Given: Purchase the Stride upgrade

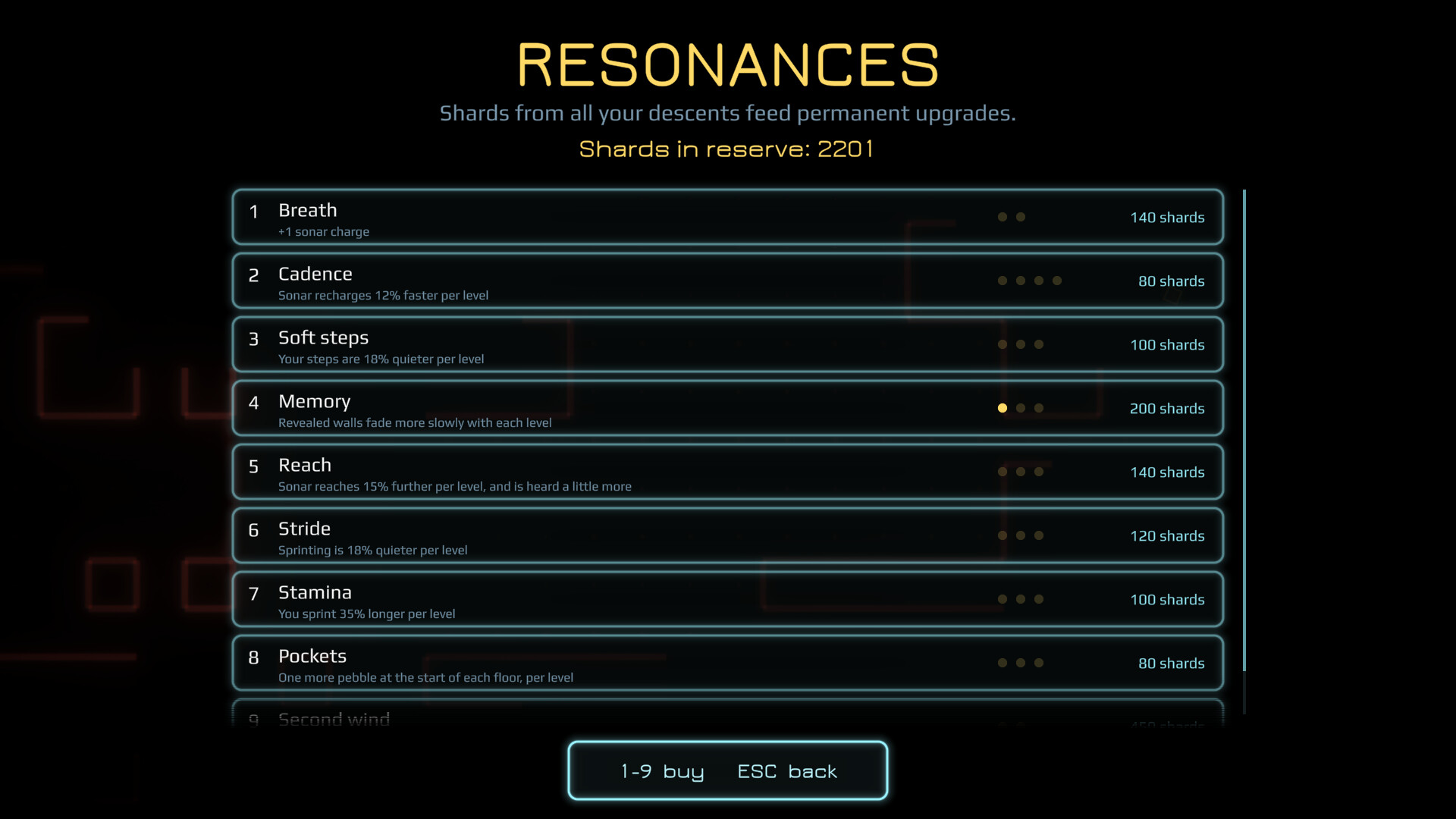Looking at the screenshot, I should click(728, 535).
